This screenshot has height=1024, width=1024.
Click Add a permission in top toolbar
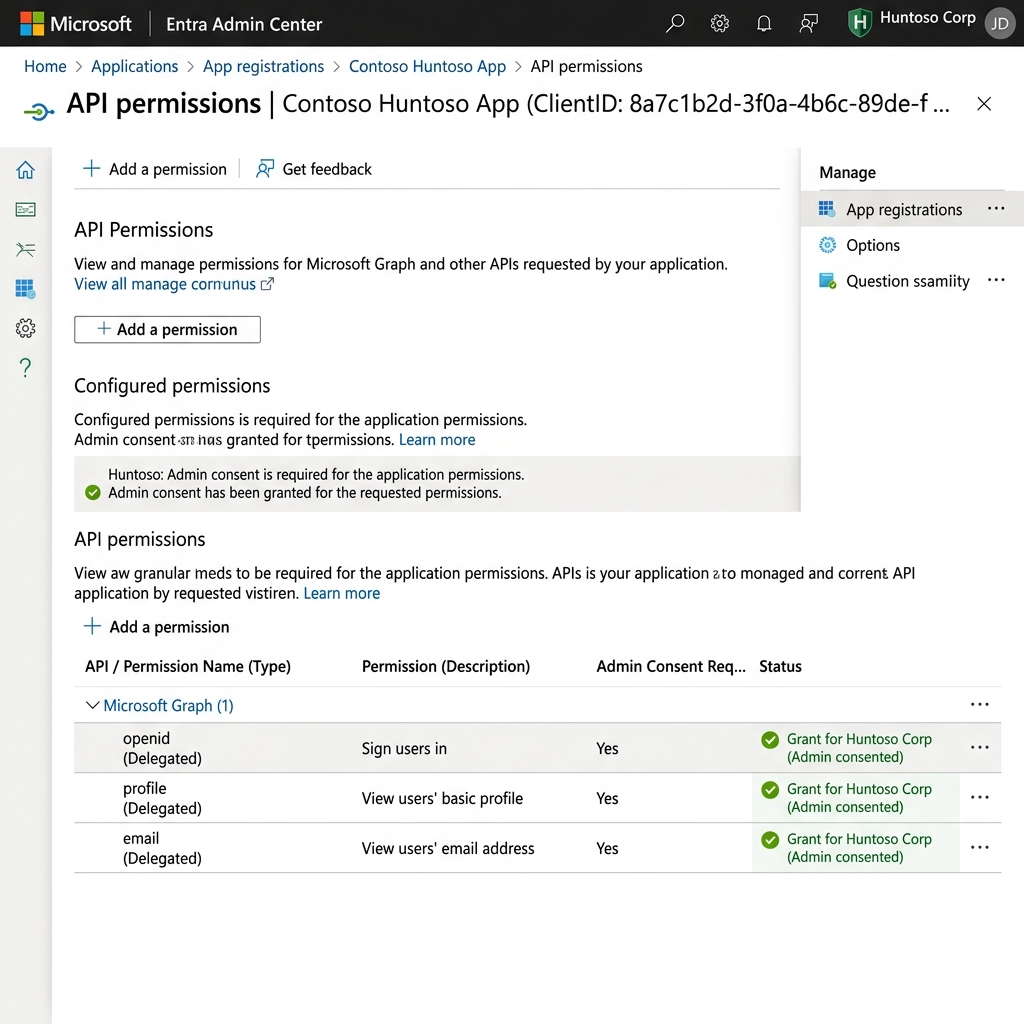(155, 169)
